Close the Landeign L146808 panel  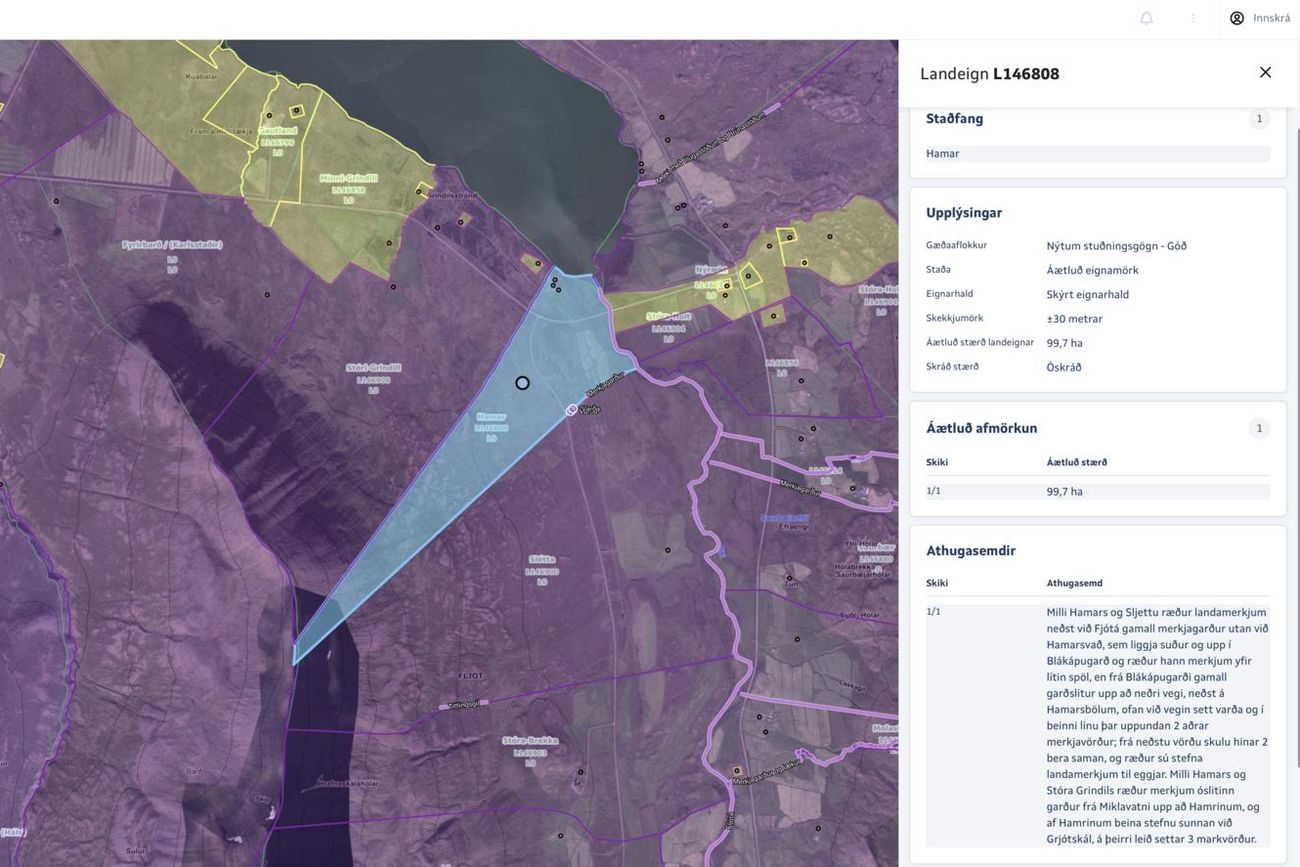1265,72
